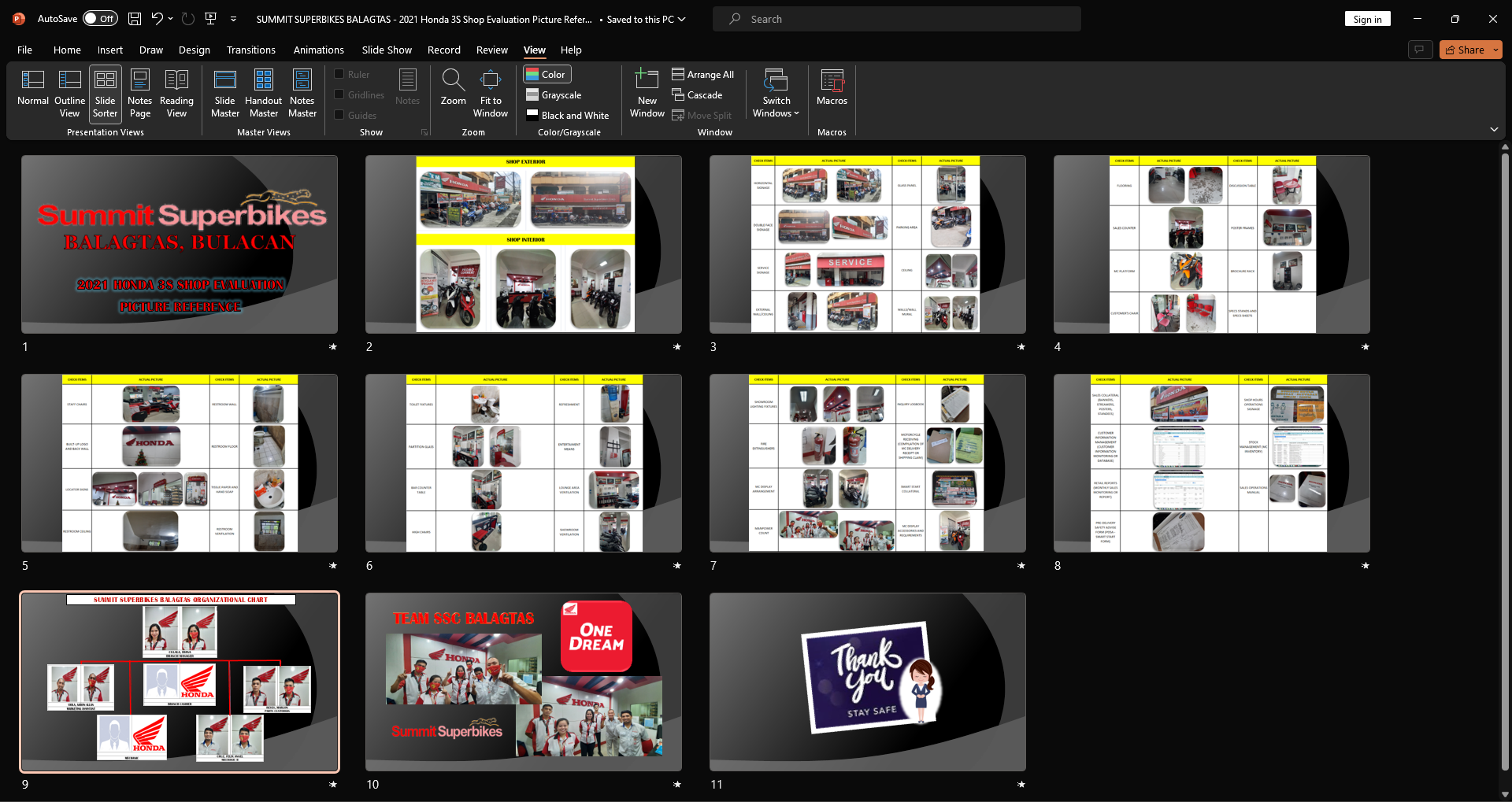Click the scroll down arrow of the scrollbar
Image resolution: width=1512 pixels, height=802 pixels.
1505,794
